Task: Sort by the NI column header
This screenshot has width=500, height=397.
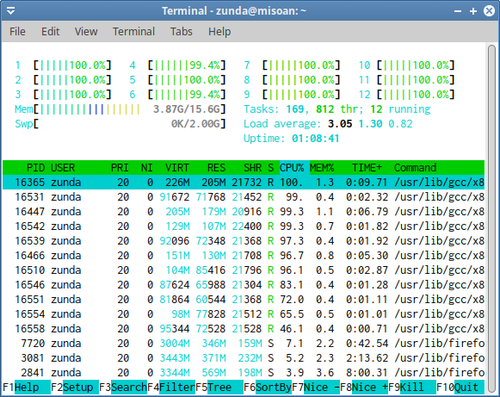Action: (147, 168)
